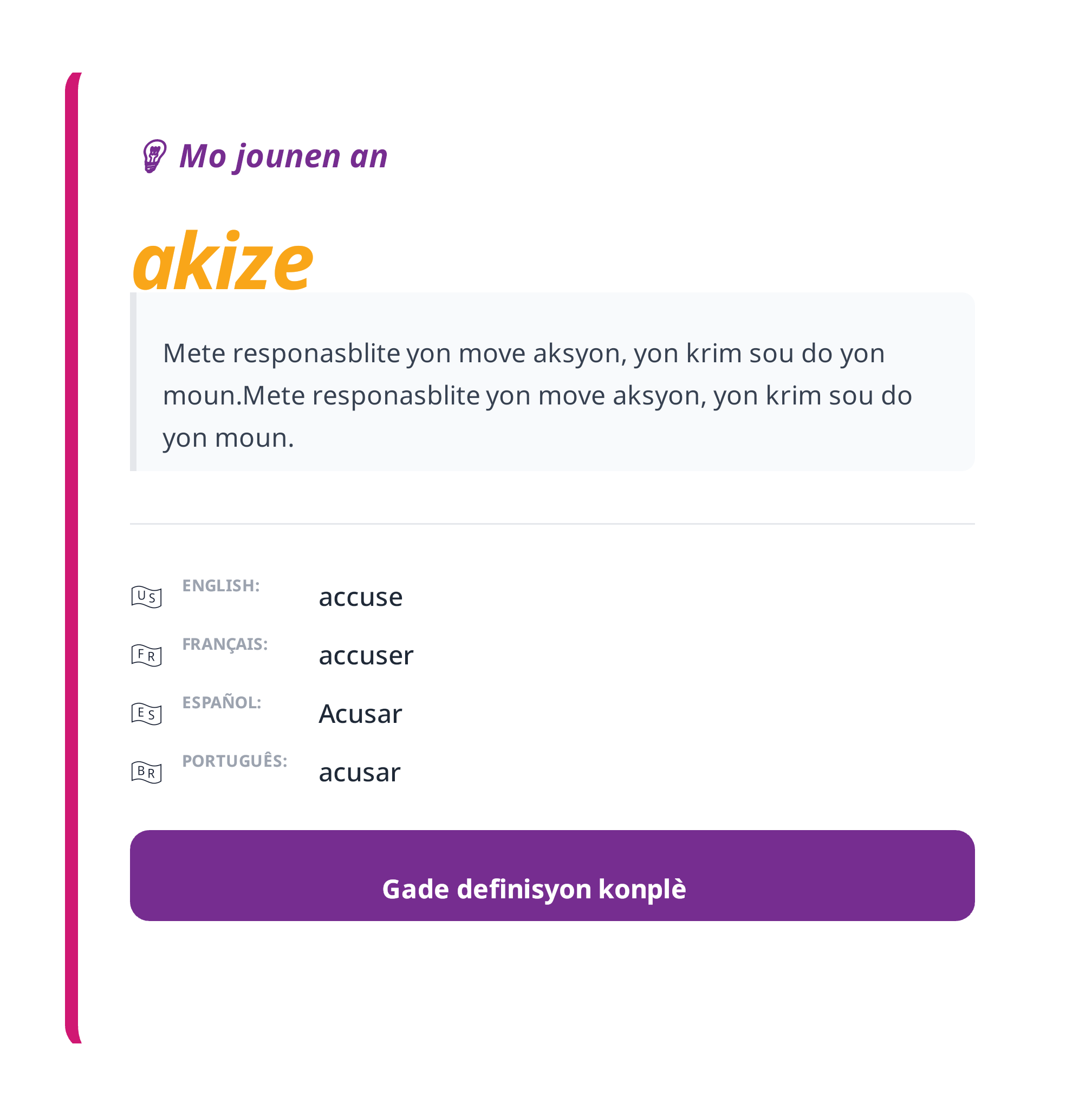Click the FRANÇAIS language label
This screenshot has height=1116, width=1092.
[x=225, y=643]
